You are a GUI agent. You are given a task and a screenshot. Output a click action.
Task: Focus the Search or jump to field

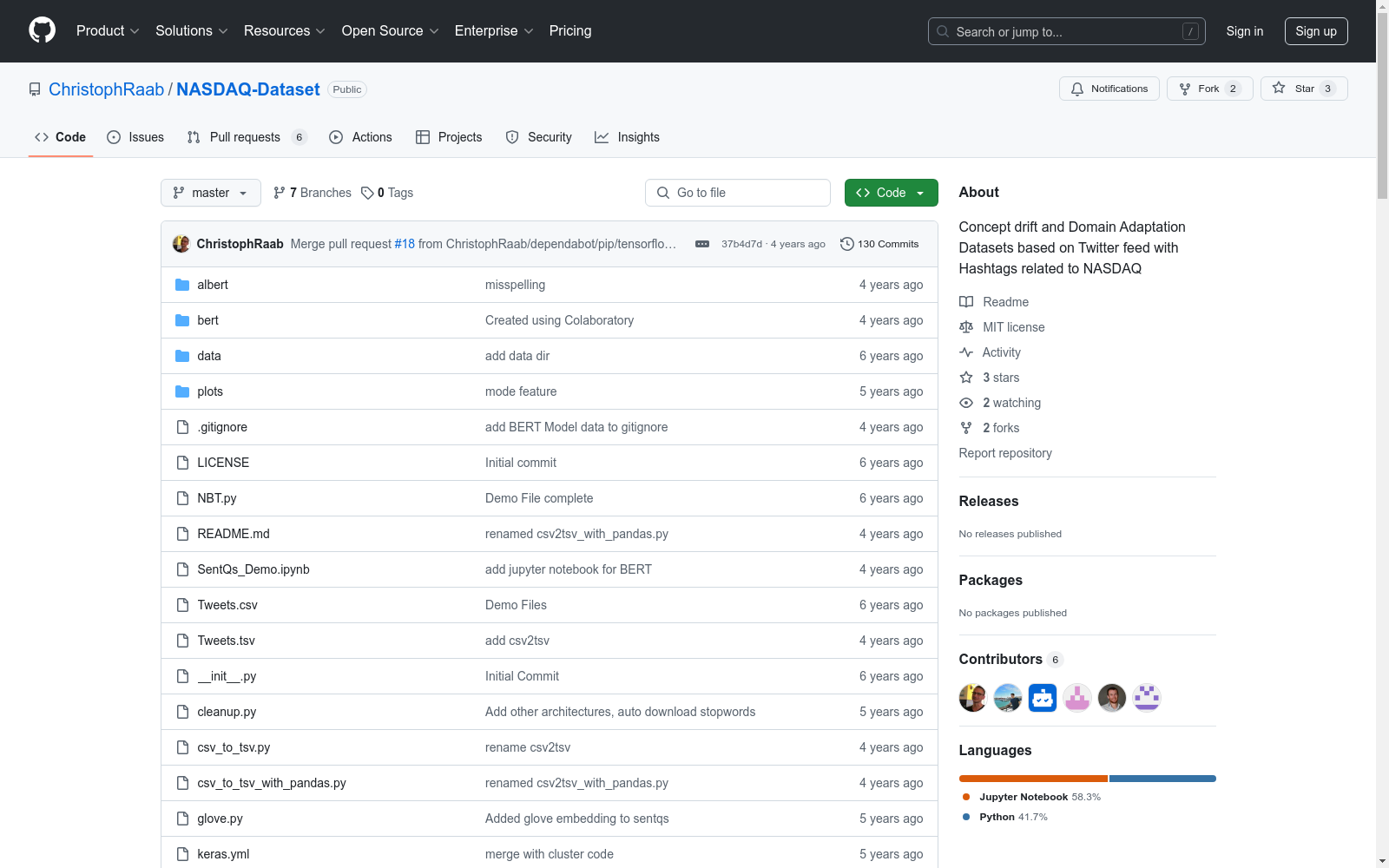click(1067, 31)
